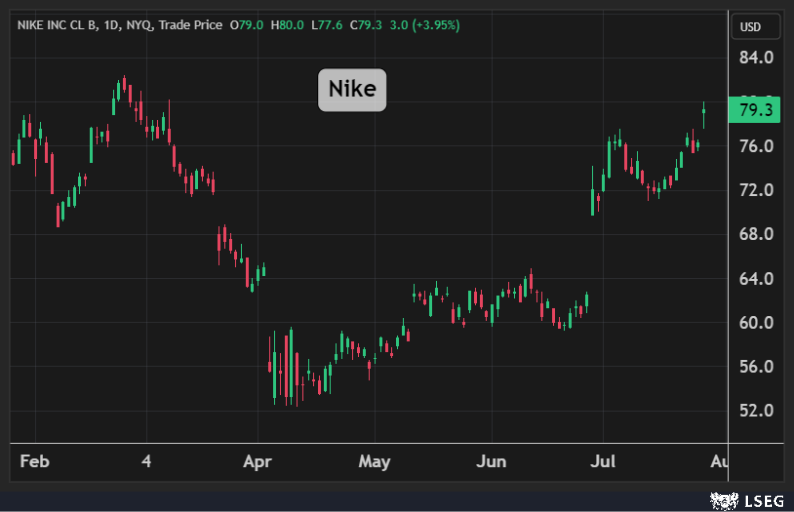Click the green 79.3 current price tag
The height and width of the screenshot is (512, 794).
754,111
